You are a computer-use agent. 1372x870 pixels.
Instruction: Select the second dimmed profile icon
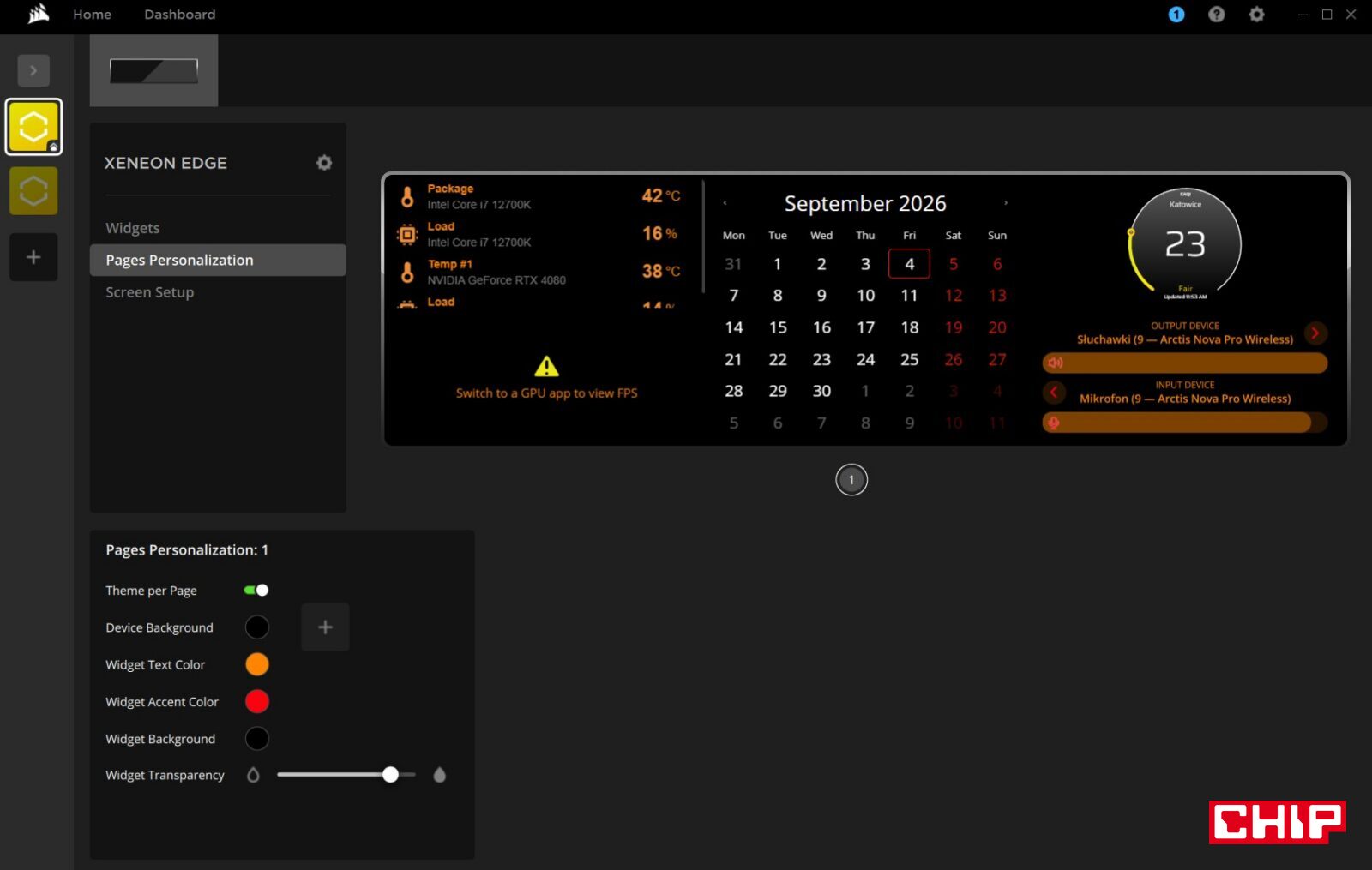33,190
